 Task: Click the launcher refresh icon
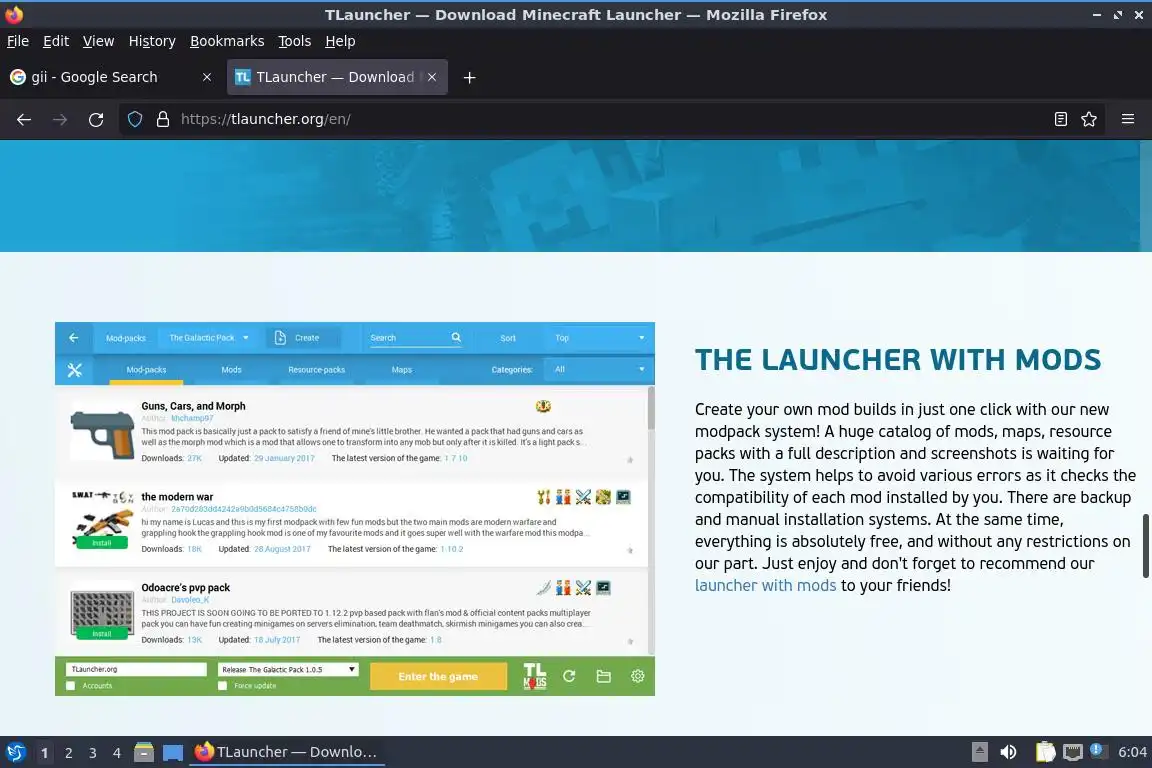pyautogui.click(x=569, y=676)
